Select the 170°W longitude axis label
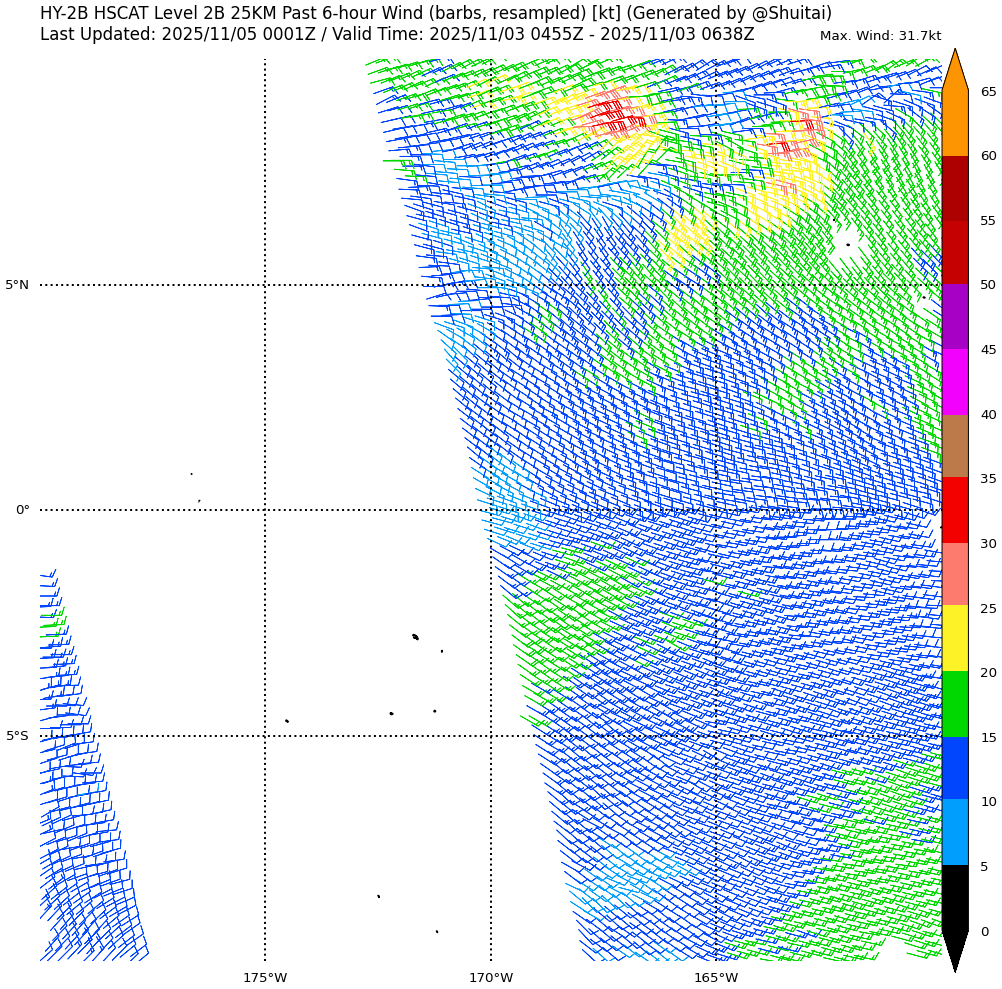The image size is (1002, 989). tap(491, 977)
